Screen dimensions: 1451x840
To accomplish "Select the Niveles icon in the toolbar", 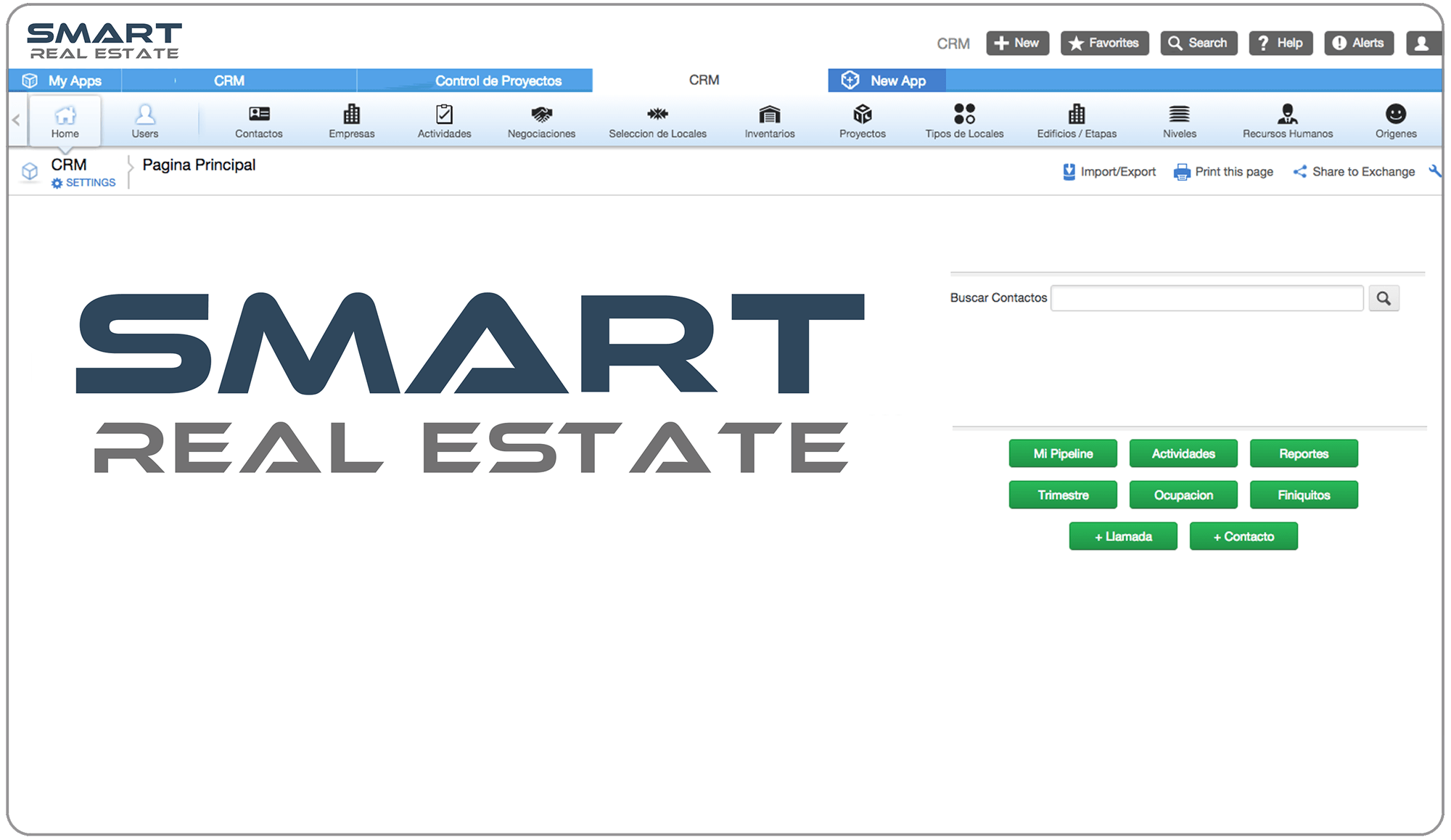I will 1179,120.
